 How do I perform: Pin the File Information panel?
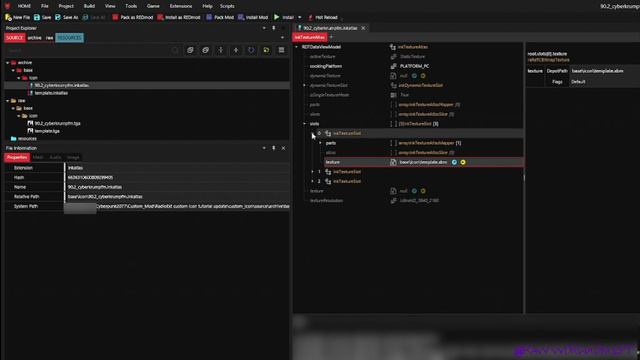click(x=273, y=148)
